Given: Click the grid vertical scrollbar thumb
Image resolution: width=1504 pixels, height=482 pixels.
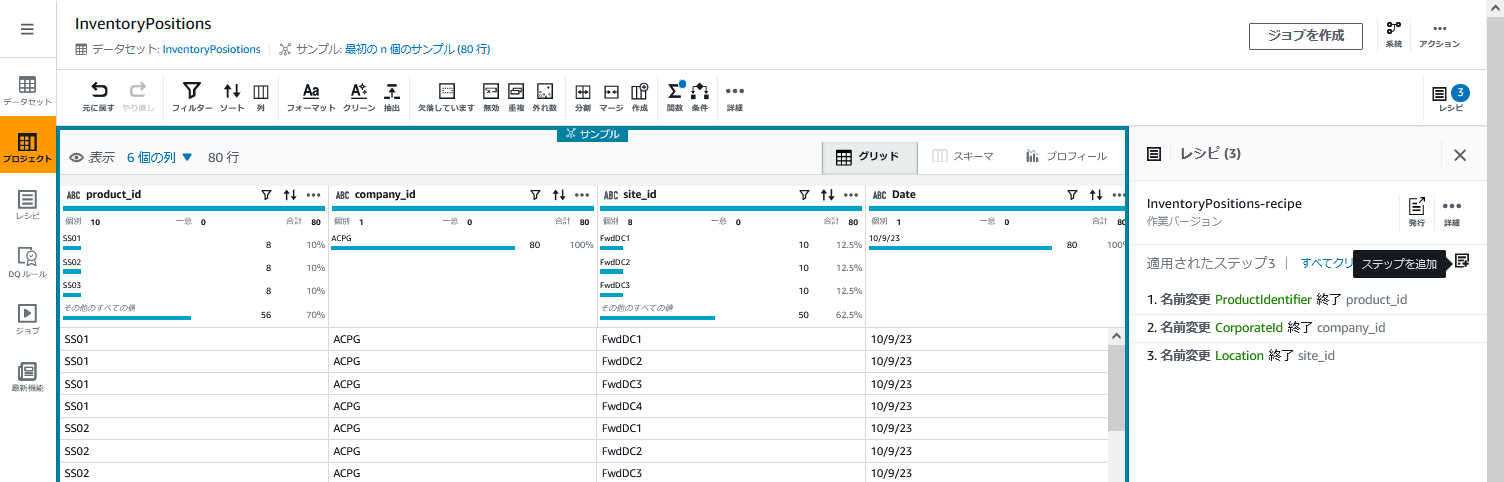Looking at the screenshot, I should pyautogui.click(x=1116, y=387).
